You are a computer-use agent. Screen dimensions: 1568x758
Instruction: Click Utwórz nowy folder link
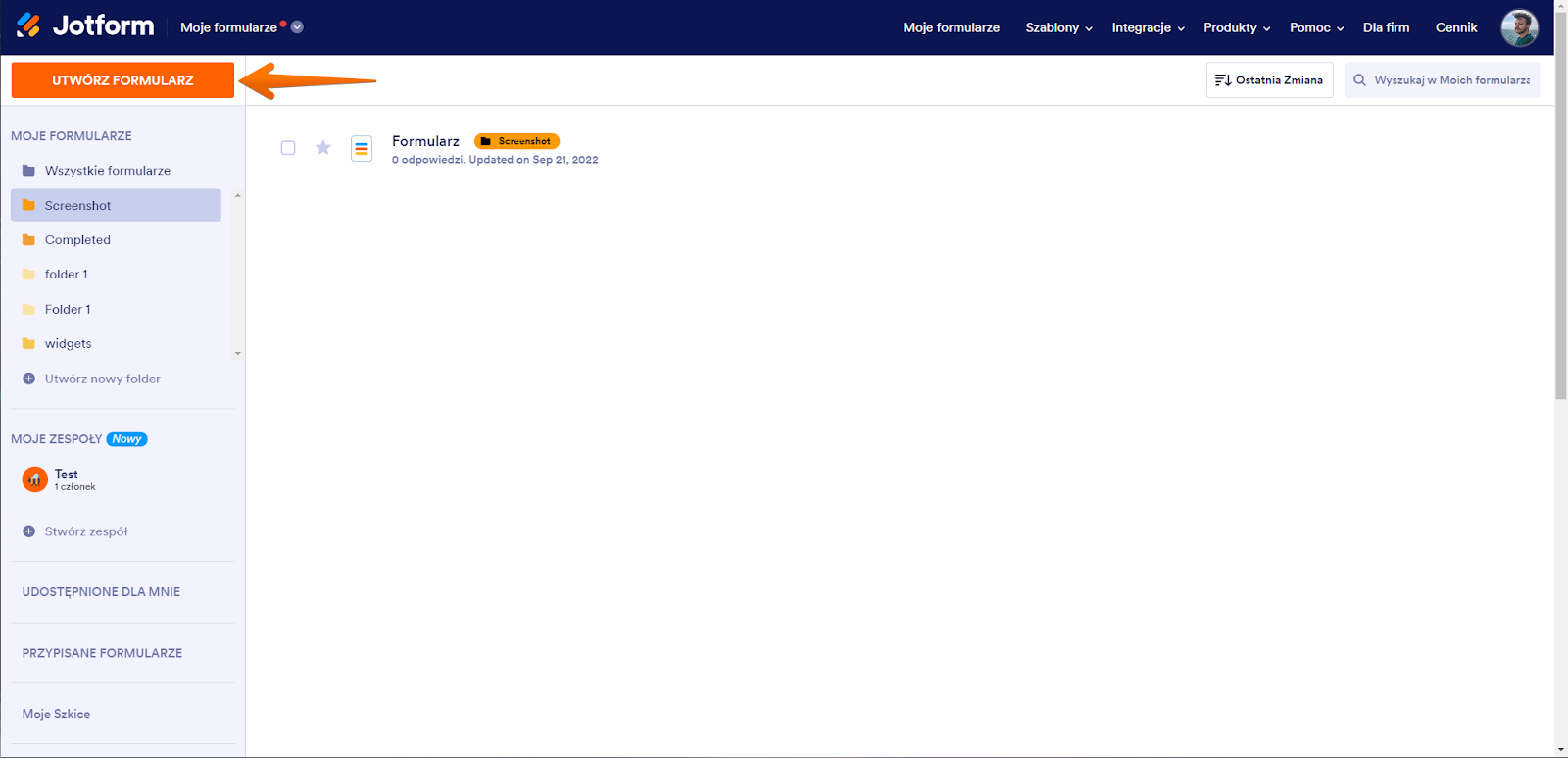click(103, 379)
